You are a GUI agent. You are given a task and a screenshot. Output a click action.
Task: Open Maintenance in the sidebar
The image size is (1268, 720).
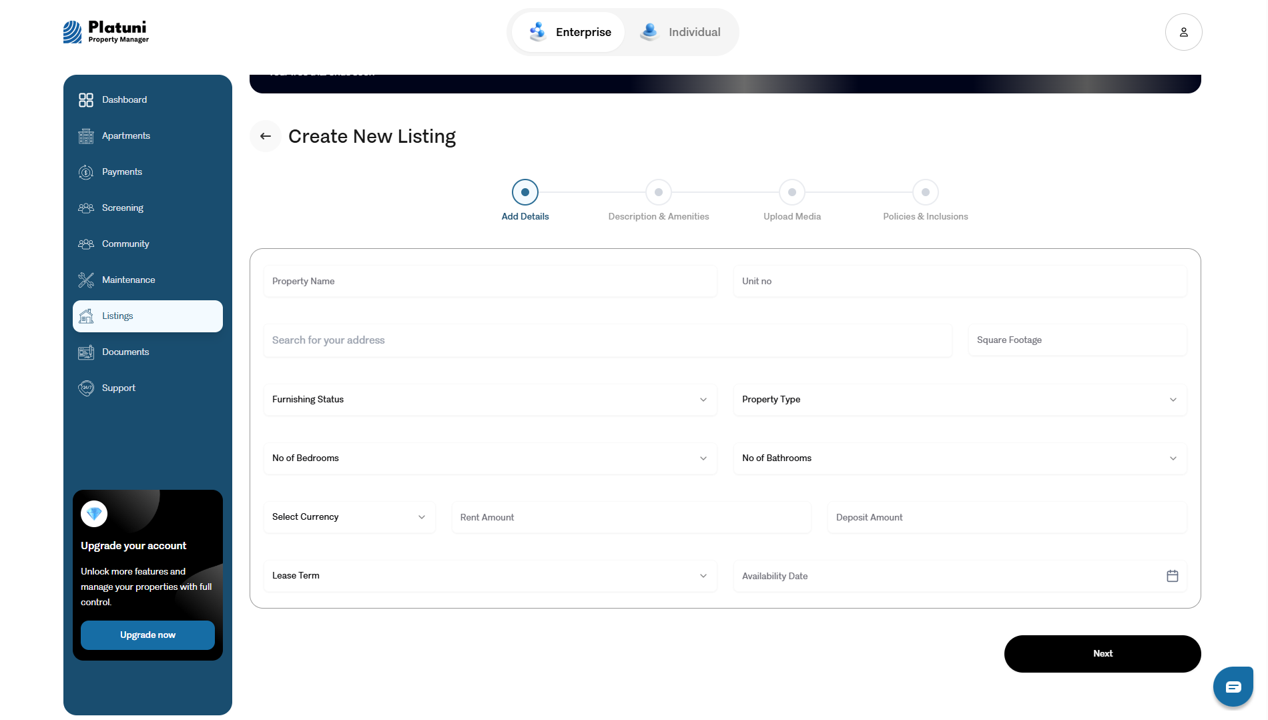click(x=148, y=280)
